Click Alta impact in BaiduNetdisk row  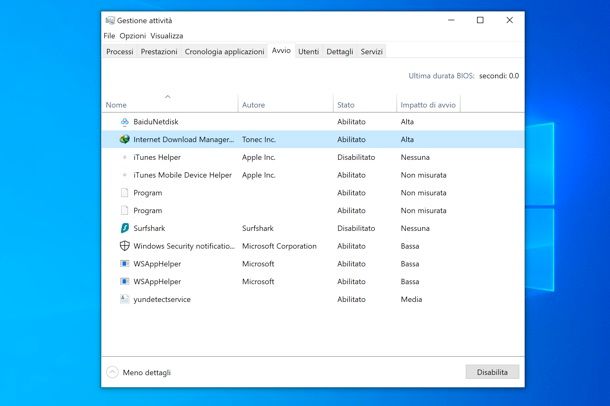click(407, 122)
